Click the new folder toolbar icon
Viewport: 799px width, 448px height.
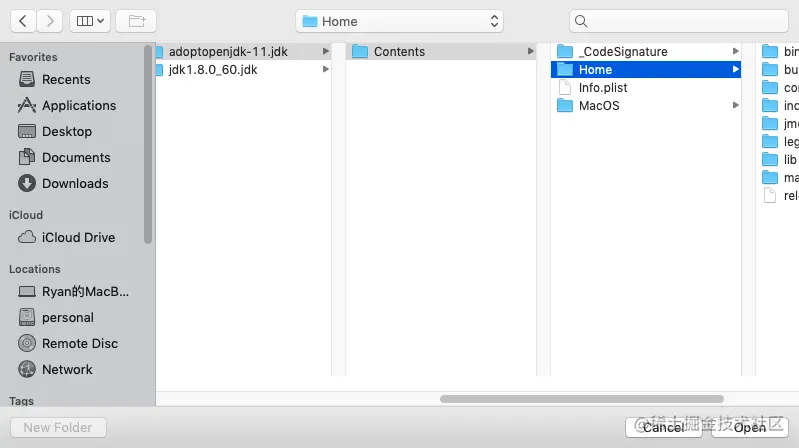click(x=136, y=21)
